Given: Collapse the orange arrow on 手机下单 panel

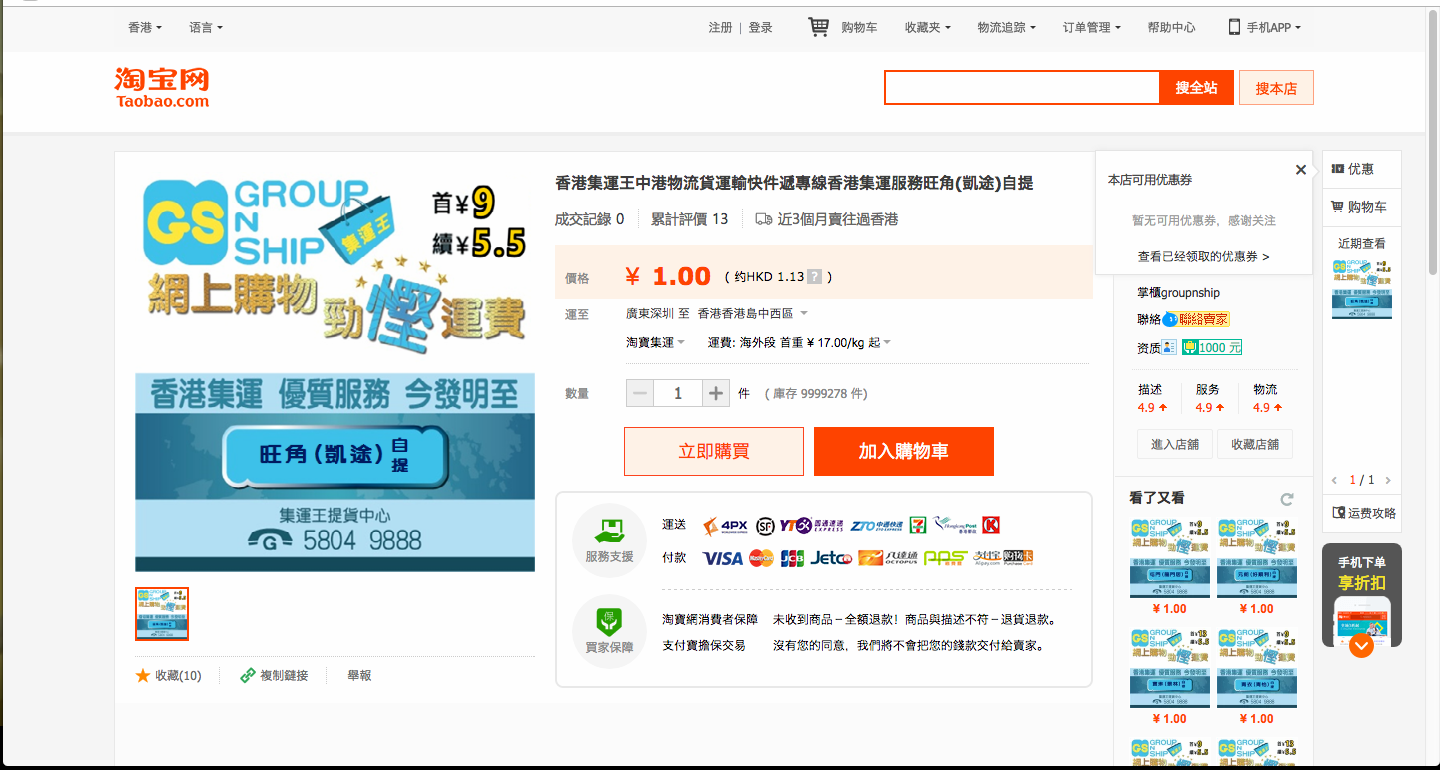Looking at the screenshot, I should [1361, 645].
